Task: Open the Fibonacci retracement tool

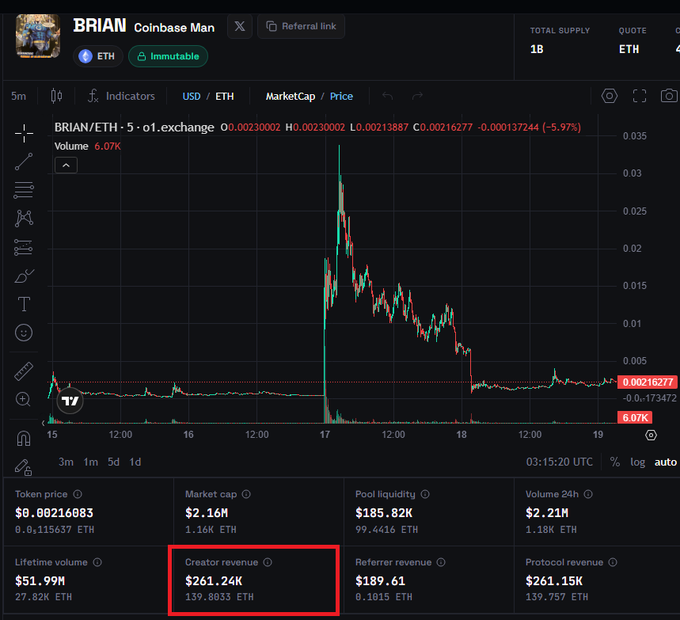Action: pyautogui.click(x=24, y=190)
